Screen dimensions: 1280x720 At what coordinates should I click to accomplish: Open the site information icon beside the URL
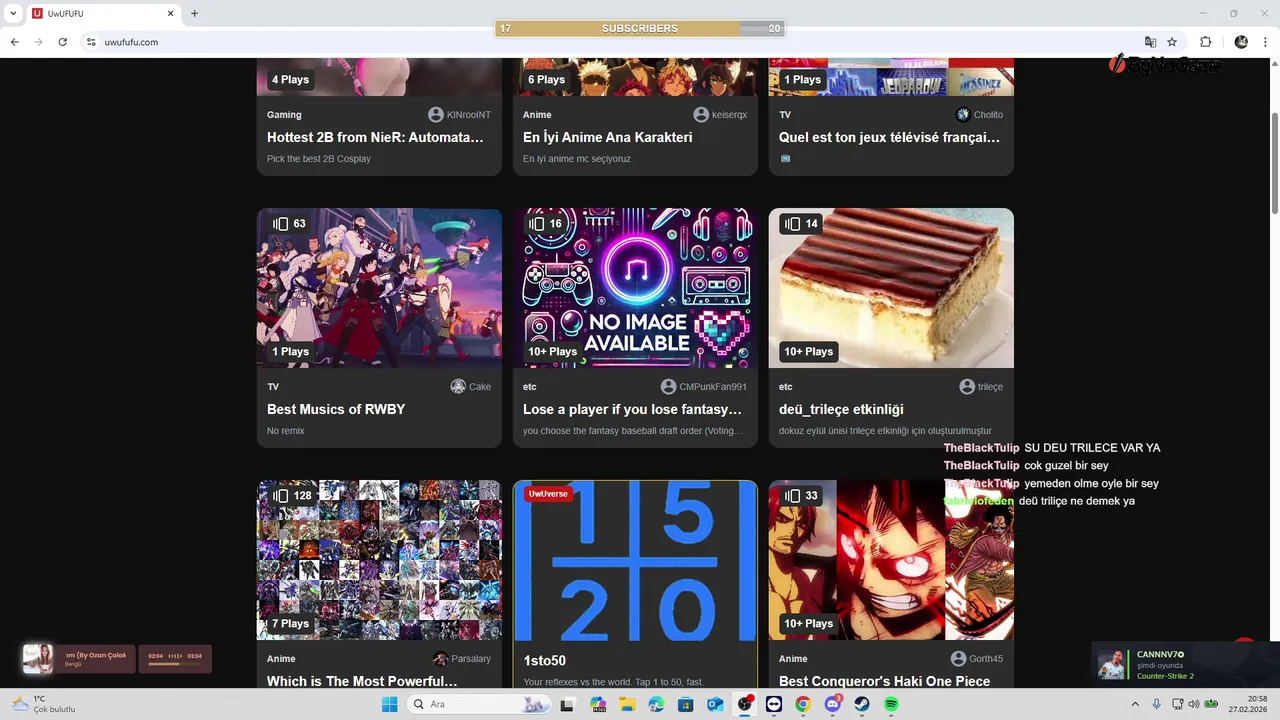[x=91, y=42]
